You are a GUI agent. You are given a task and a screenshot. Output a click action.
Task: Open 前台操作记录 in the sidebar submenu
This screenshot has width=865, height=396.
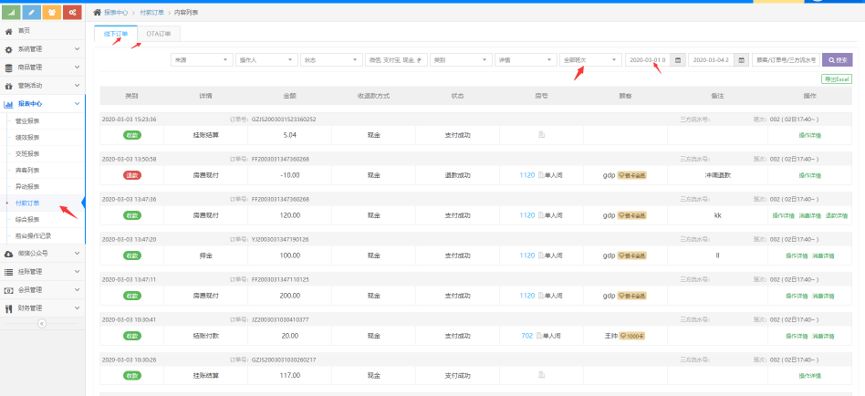pos(33,236)
